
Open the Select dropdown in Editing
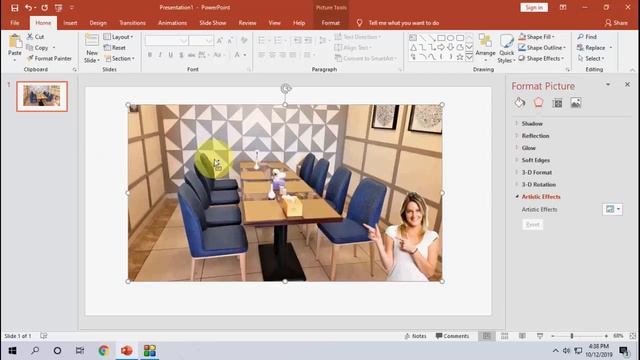591,58
